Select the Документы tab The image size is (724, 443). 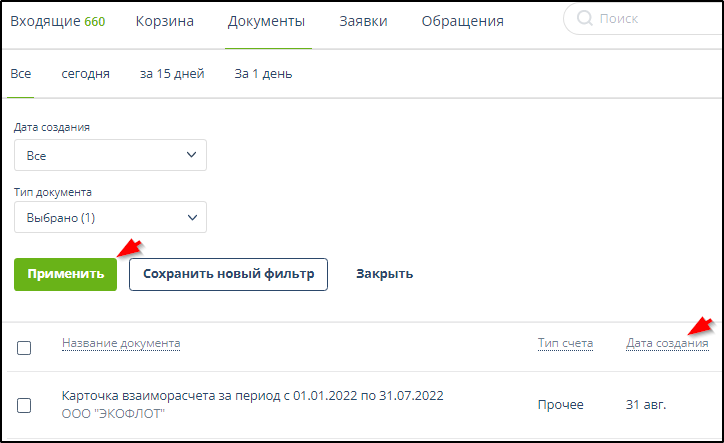pos(266,21)
